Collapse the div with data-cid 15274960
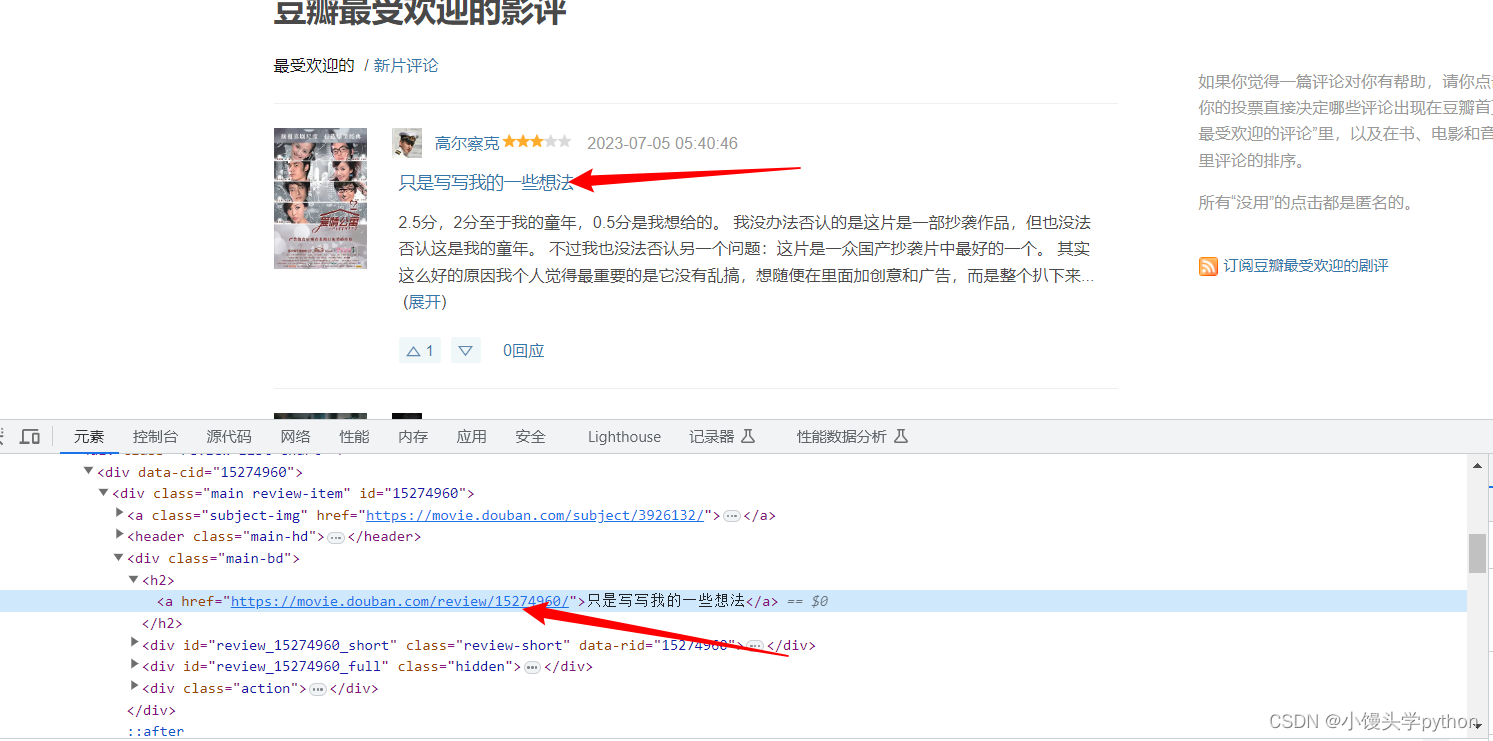The image size is (1493, 741). [88, 471]
